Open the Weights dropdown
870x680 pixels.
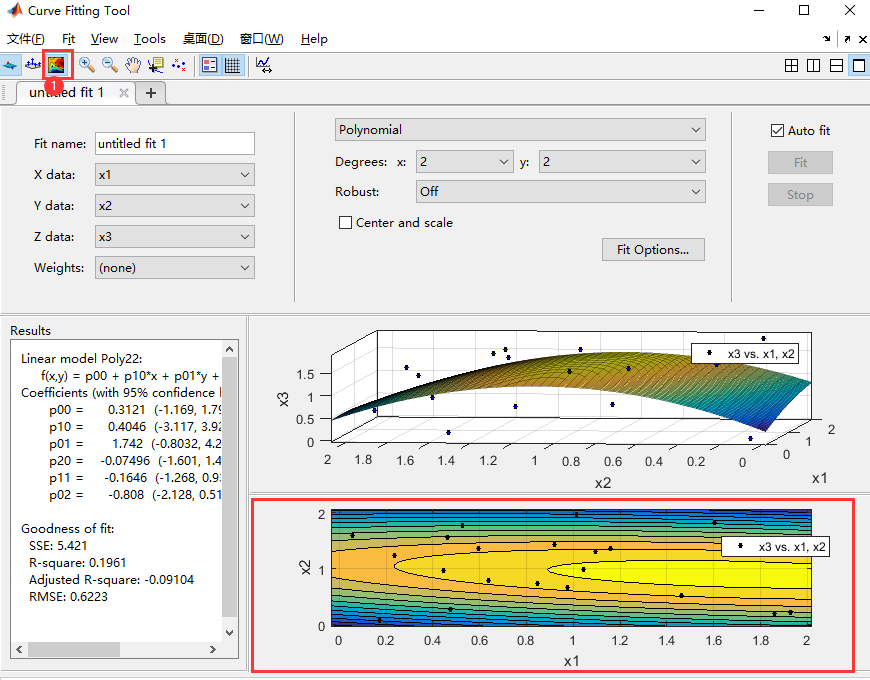(x=175, y=268)
